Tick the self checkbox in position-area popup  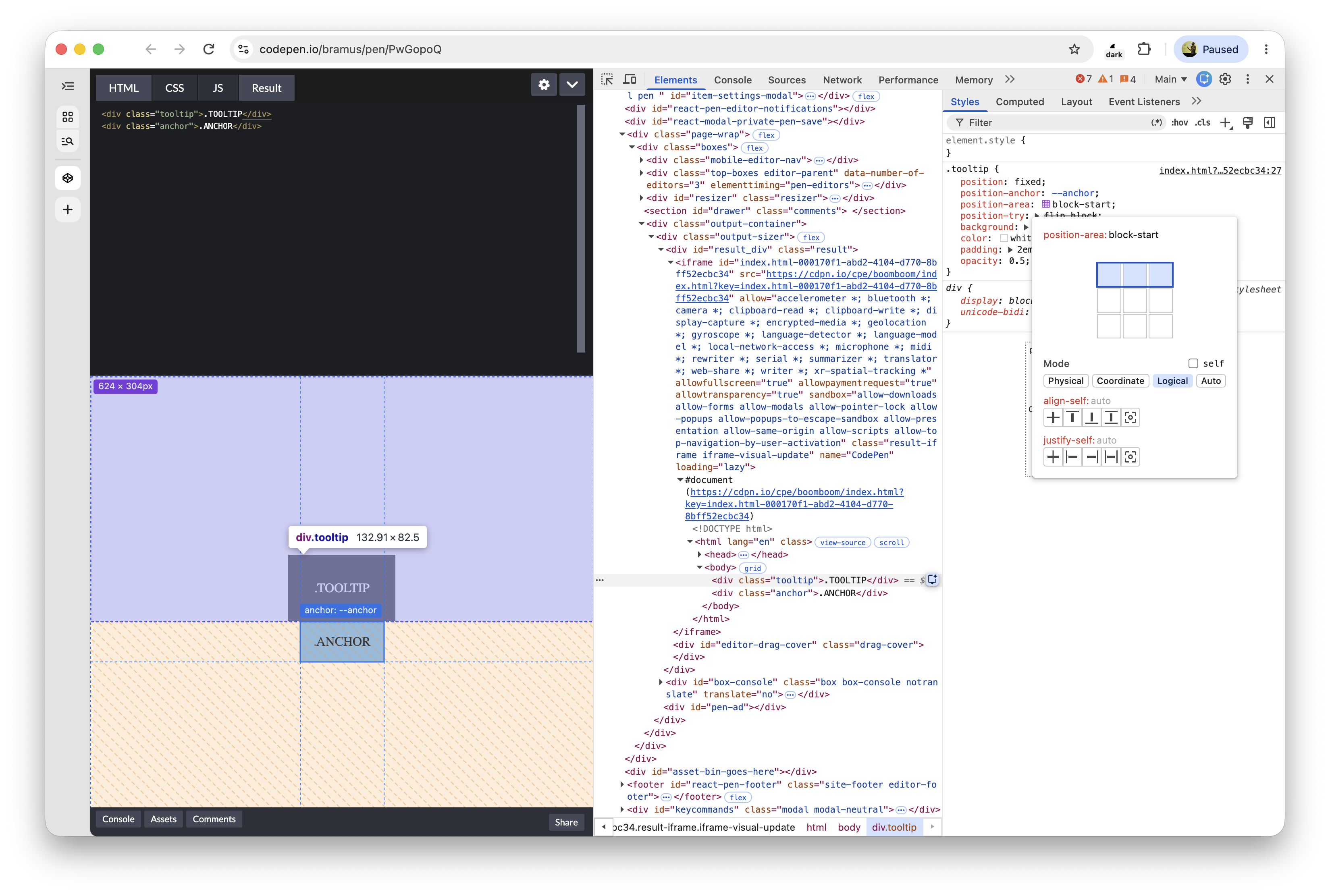pos(1193,363)
